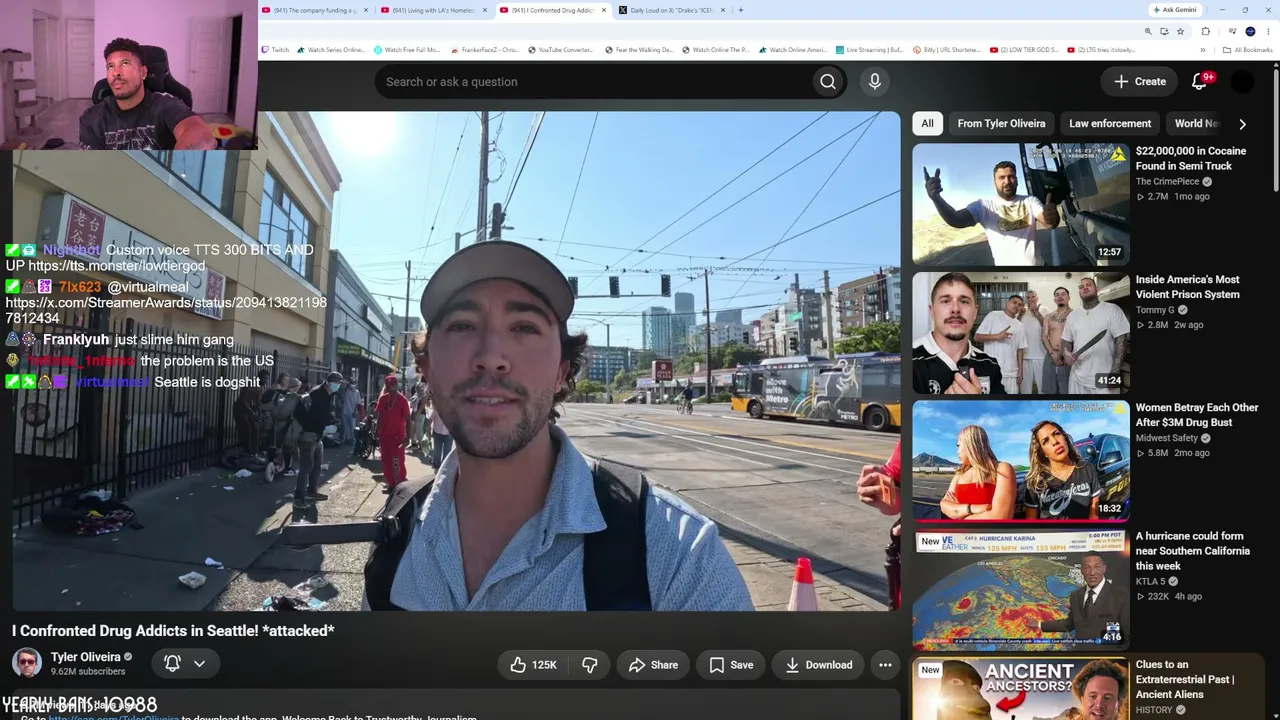Dislike the video with thumbs down
The width and height of the screenshot is (1280, 720).
click(590, 665)
